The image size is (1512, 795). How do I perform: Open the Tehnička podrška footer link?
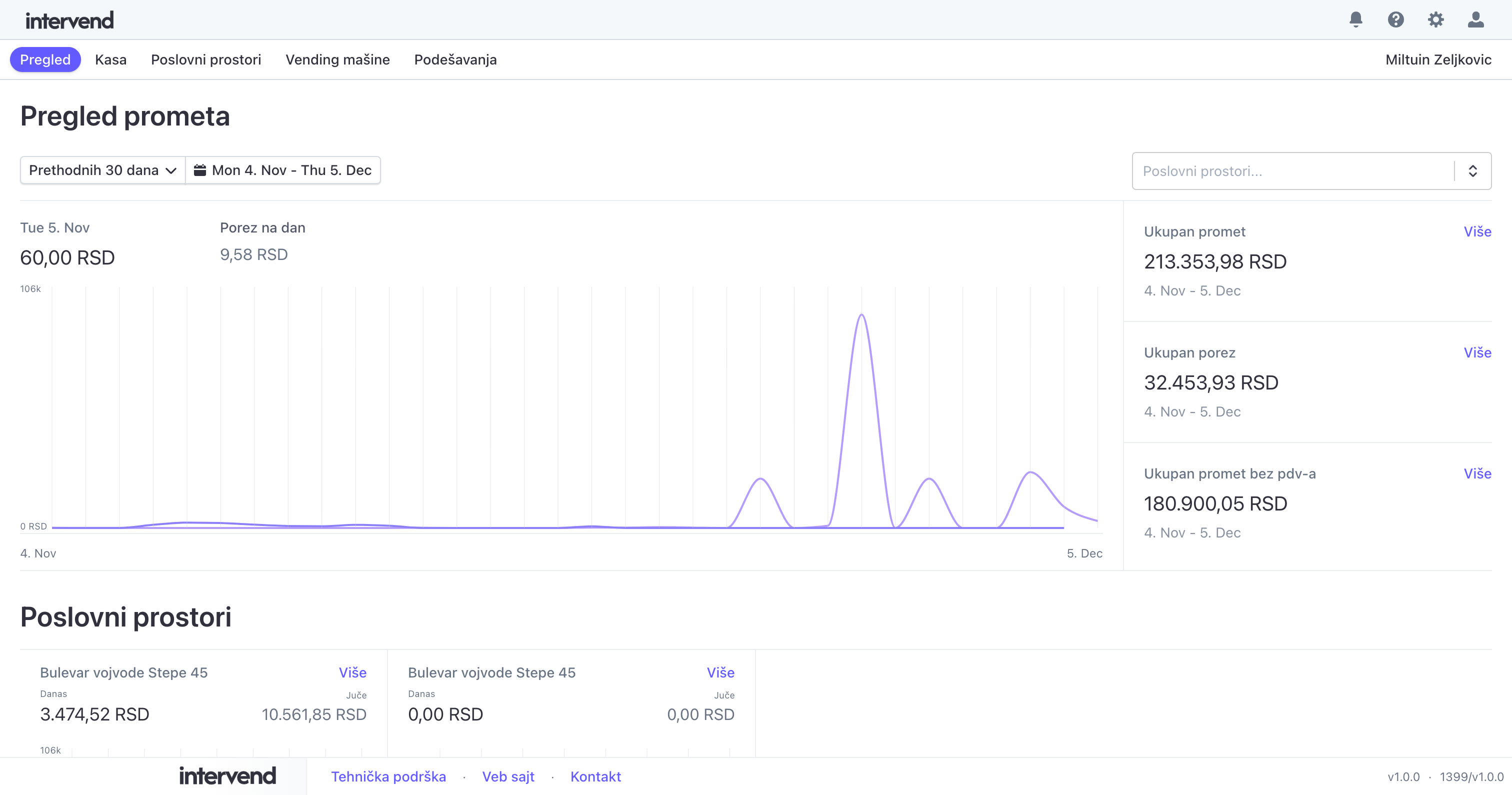click(388, 776)
